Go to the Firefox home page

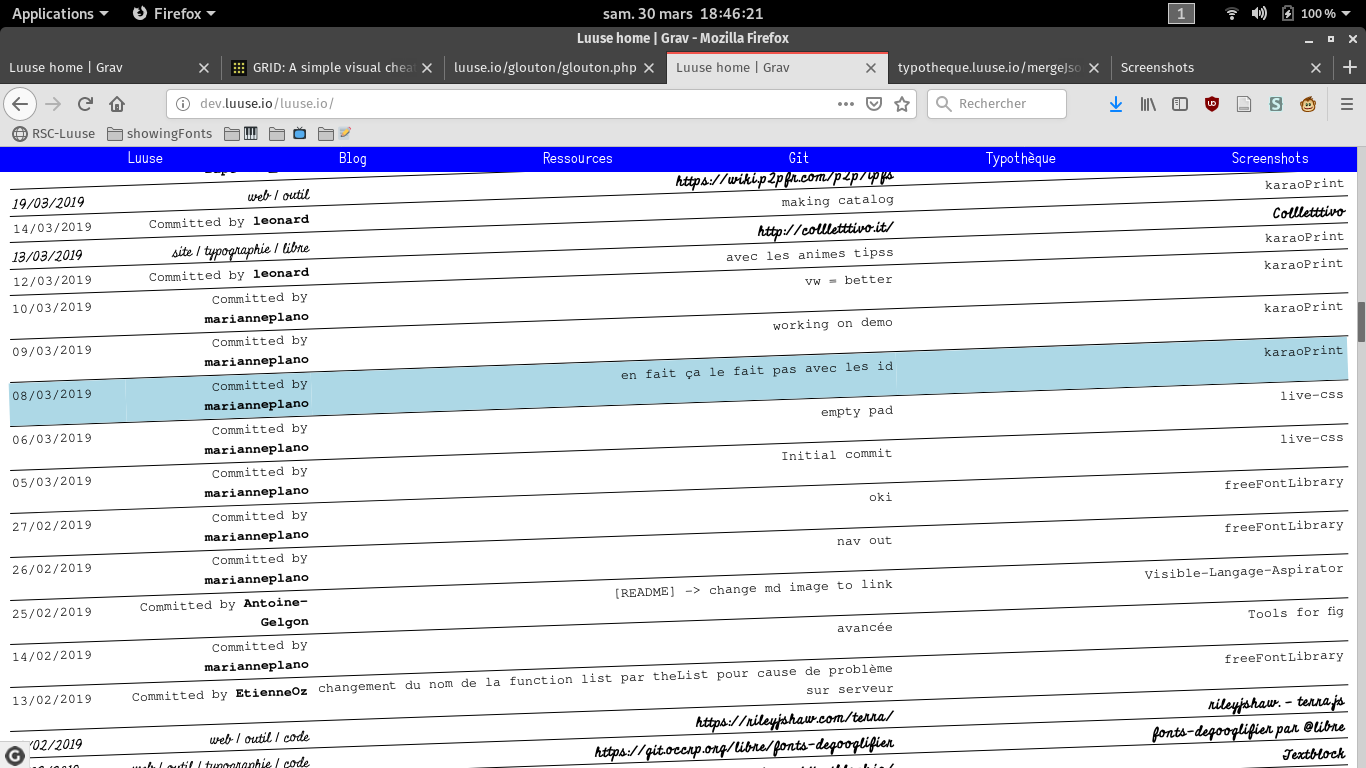(117, 104)
